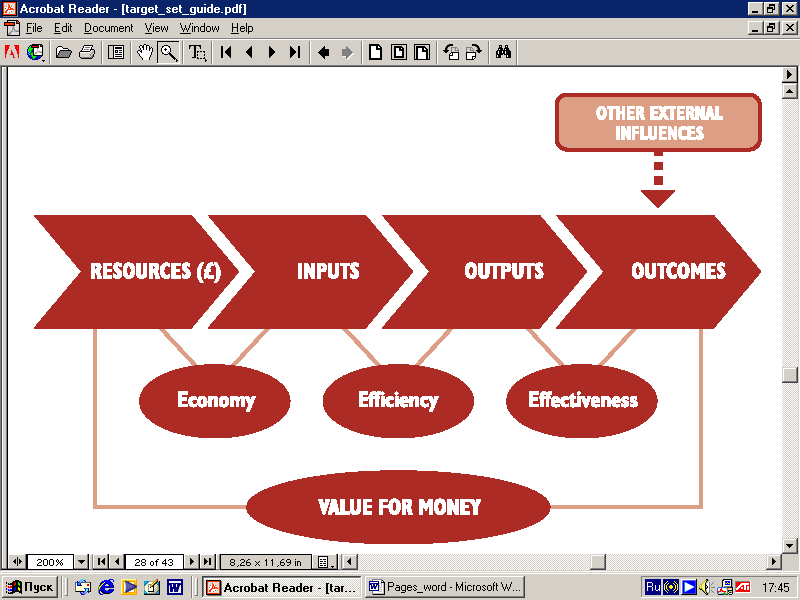Open the page layout dropdown in status bar
This screenshot has width=800, height=600.
click(326, 562)
